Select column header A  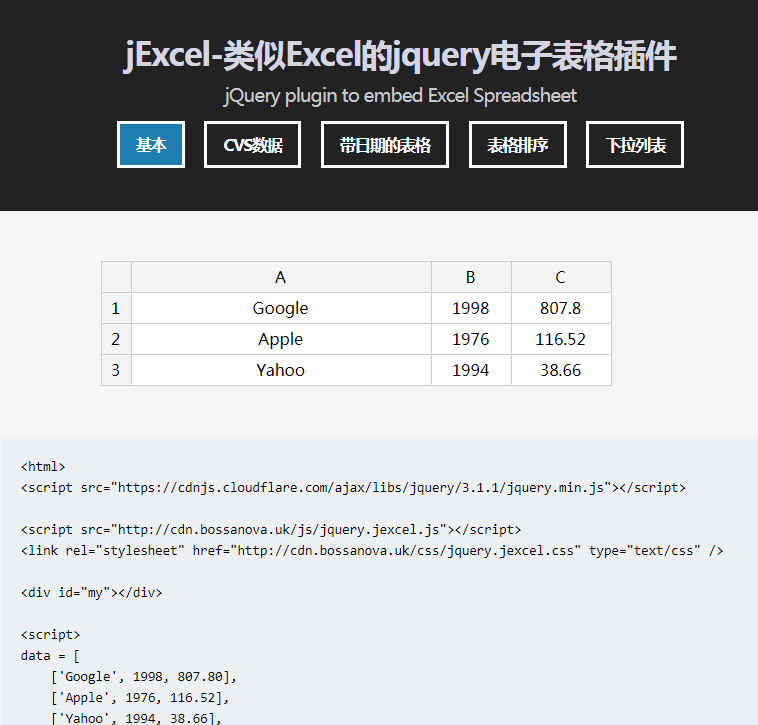coord(281,277)
